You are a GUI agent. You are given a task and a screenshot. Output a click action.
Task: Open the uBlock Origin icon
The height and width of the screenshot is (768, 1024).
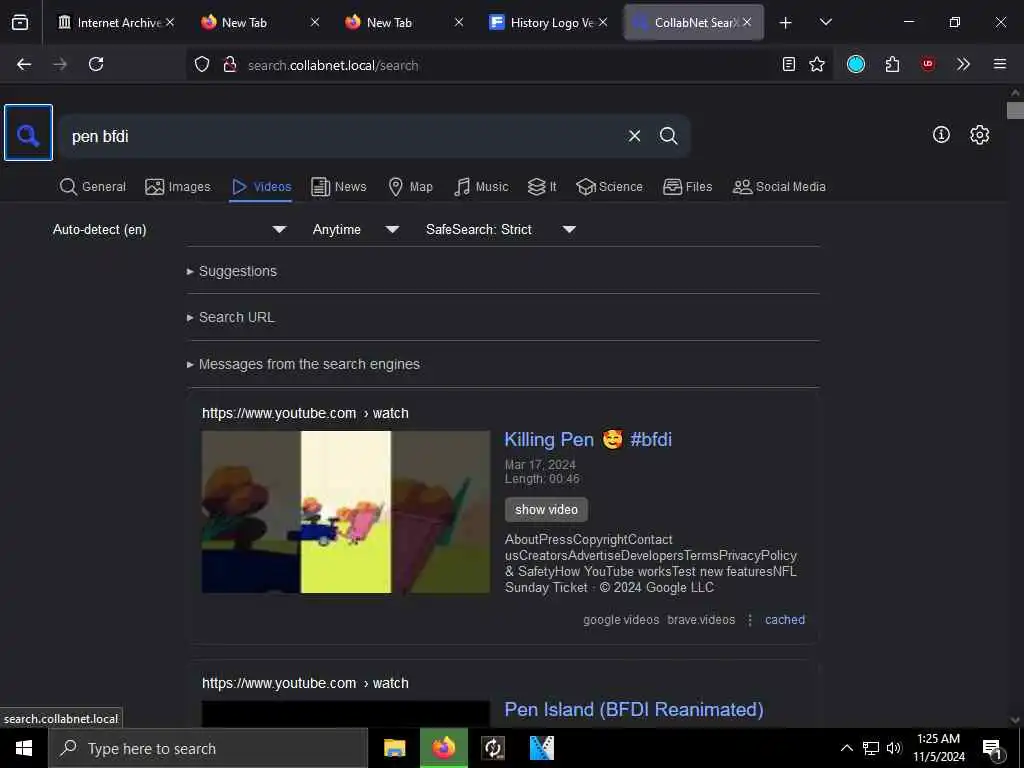(x=927, y=64)
